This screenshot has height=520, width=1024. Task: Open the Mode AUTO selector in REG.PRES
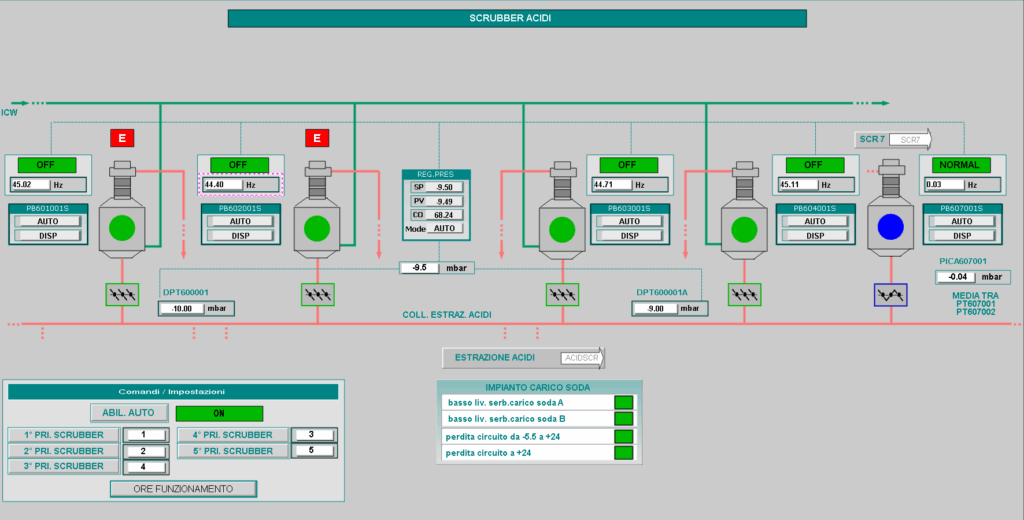click(445, 229)
